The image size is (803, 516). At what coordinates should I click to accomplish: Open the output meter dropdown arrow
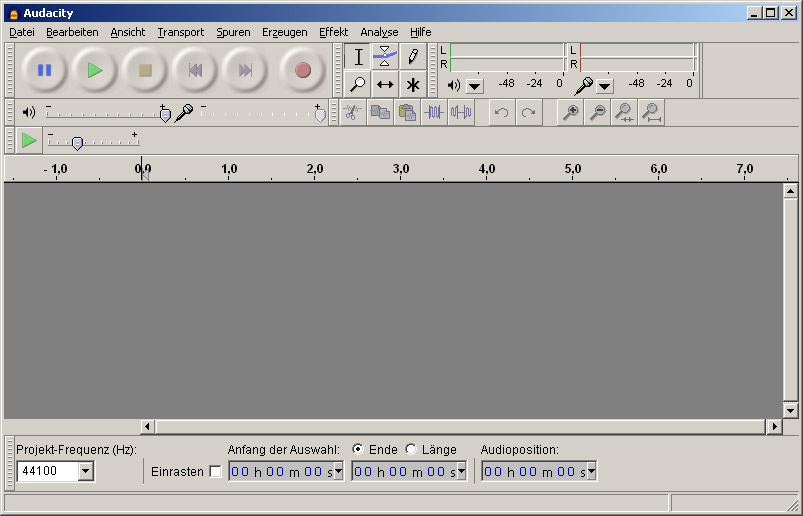[x=475, y=86]
